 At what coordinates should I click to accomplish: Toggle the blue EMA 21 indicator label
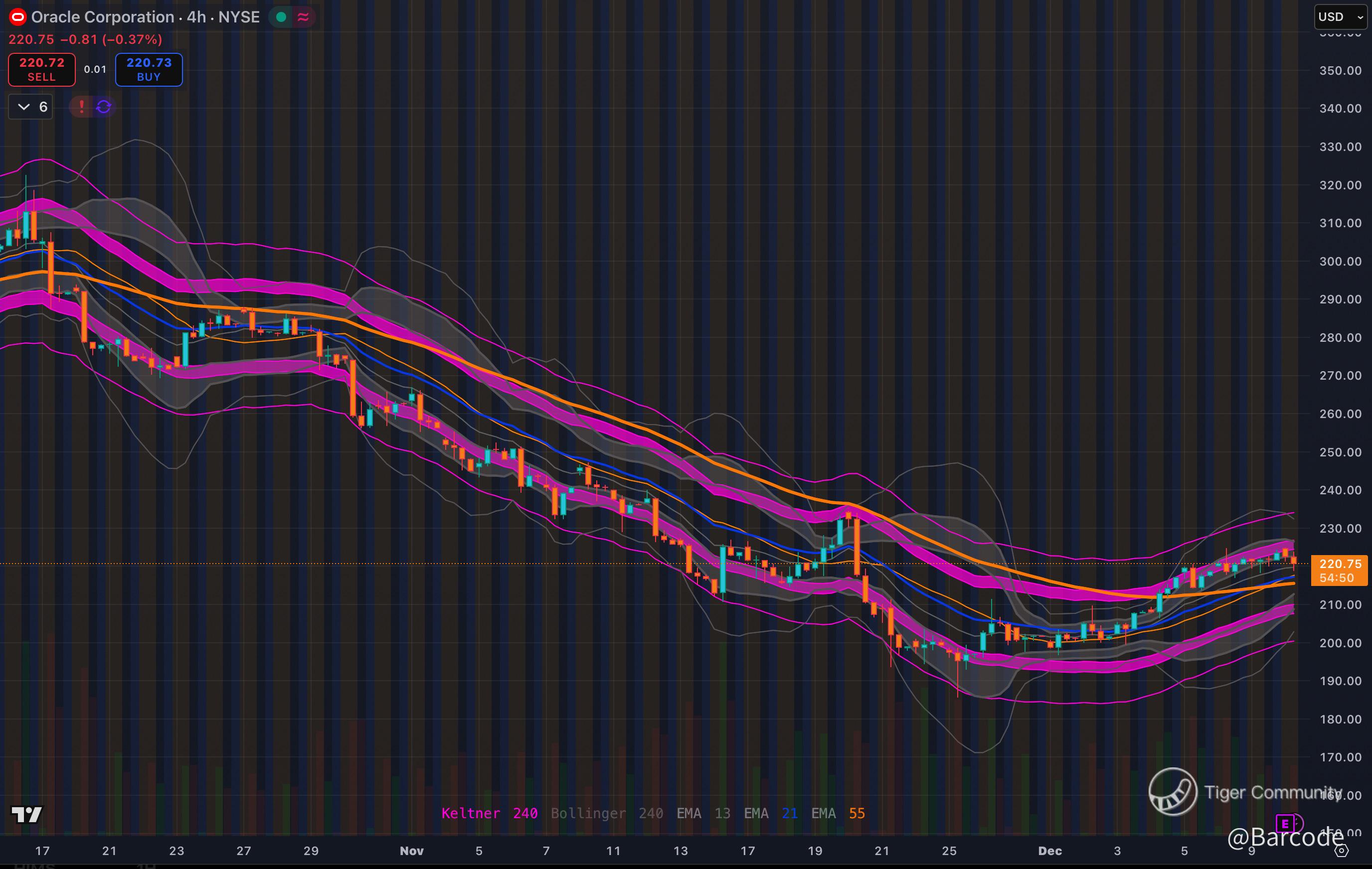[770, 813]
